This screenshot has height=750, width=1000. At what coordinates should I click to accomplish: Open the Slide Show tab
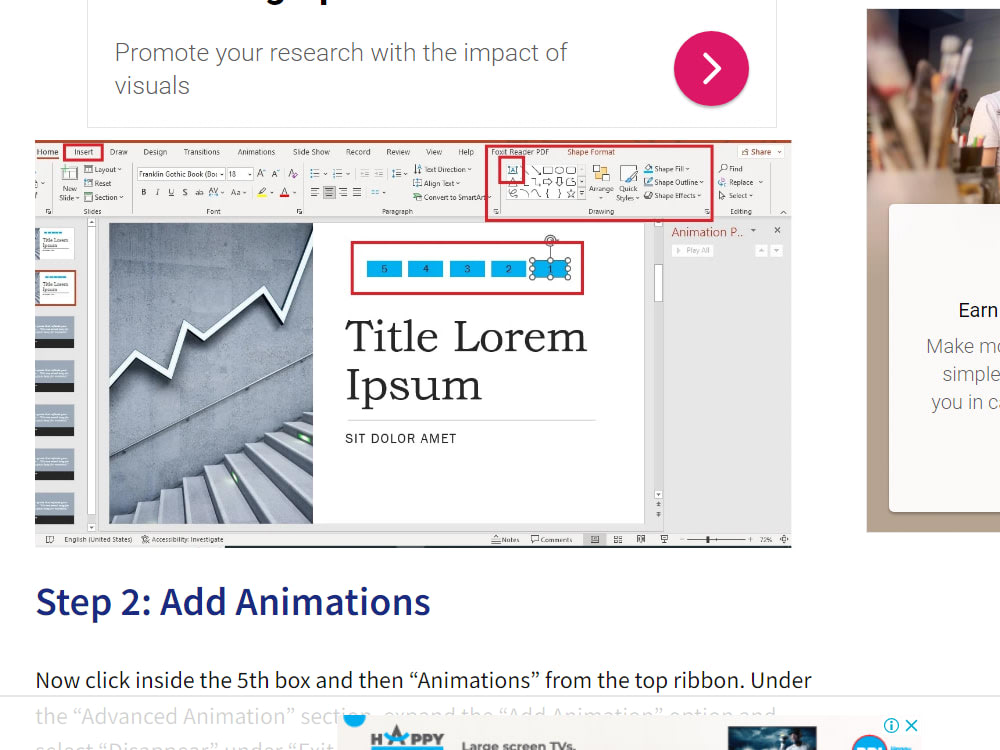coord(311,152)
